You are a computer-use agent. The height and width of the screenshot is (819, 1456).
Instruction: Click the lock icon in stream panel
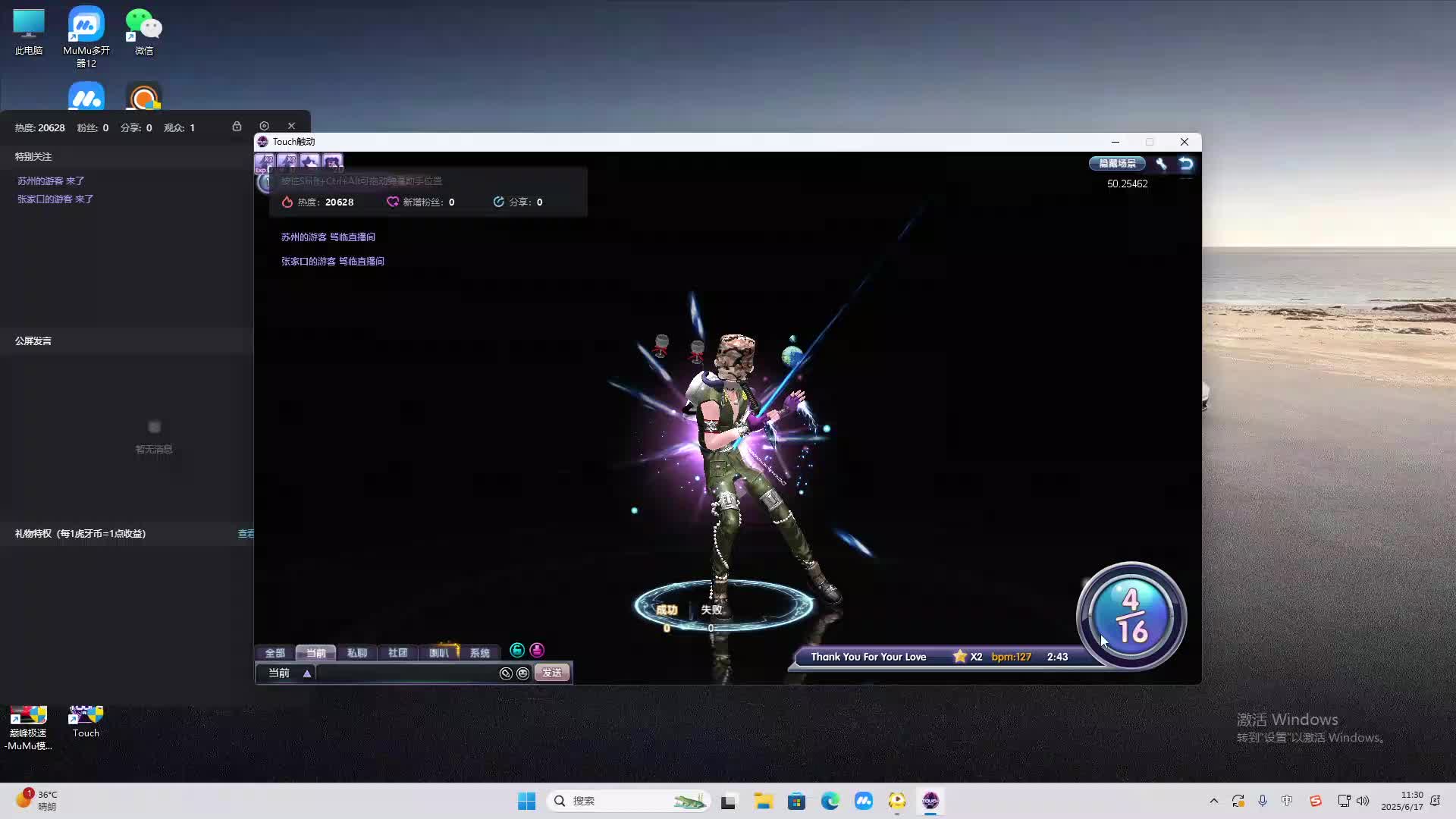click(x=237, y=127)
